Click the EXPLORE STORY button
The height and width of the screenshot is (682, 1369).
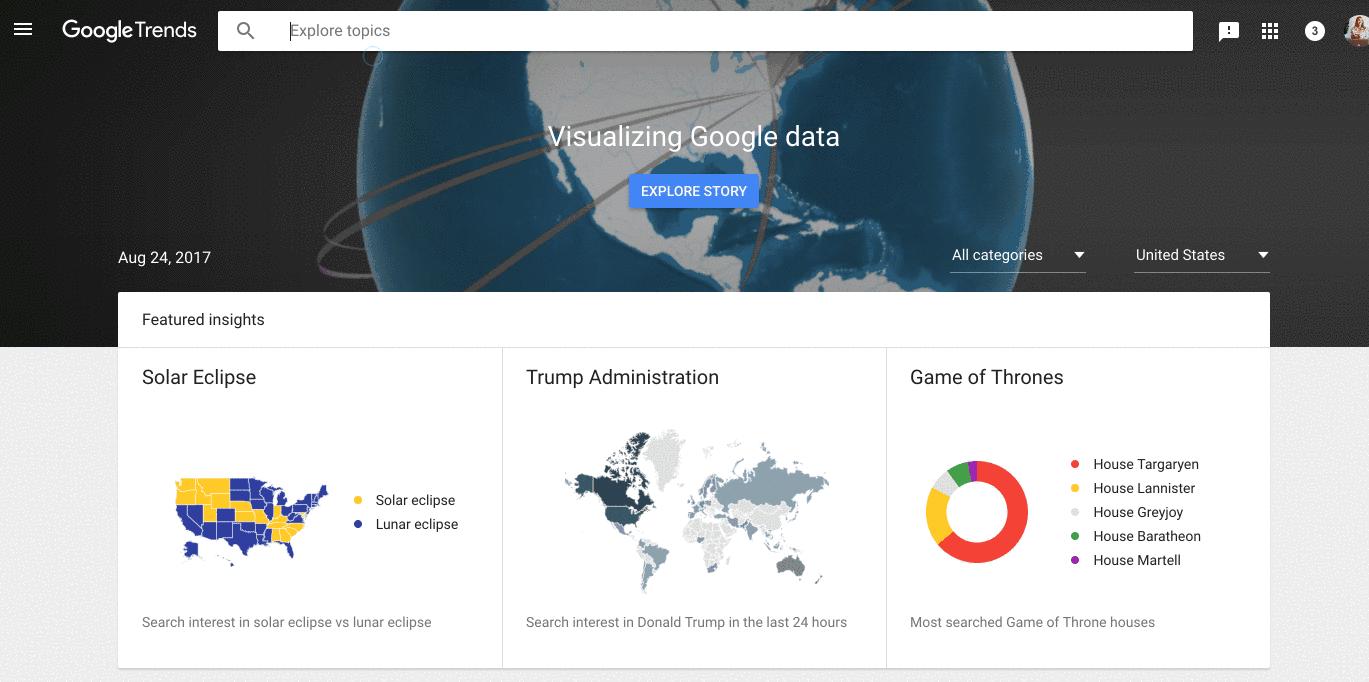694,191
